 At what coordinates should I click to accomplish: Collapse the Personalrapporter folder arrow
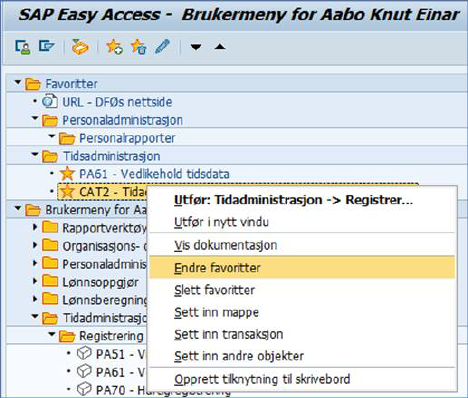pyautogui.click(x=52, y=136)
